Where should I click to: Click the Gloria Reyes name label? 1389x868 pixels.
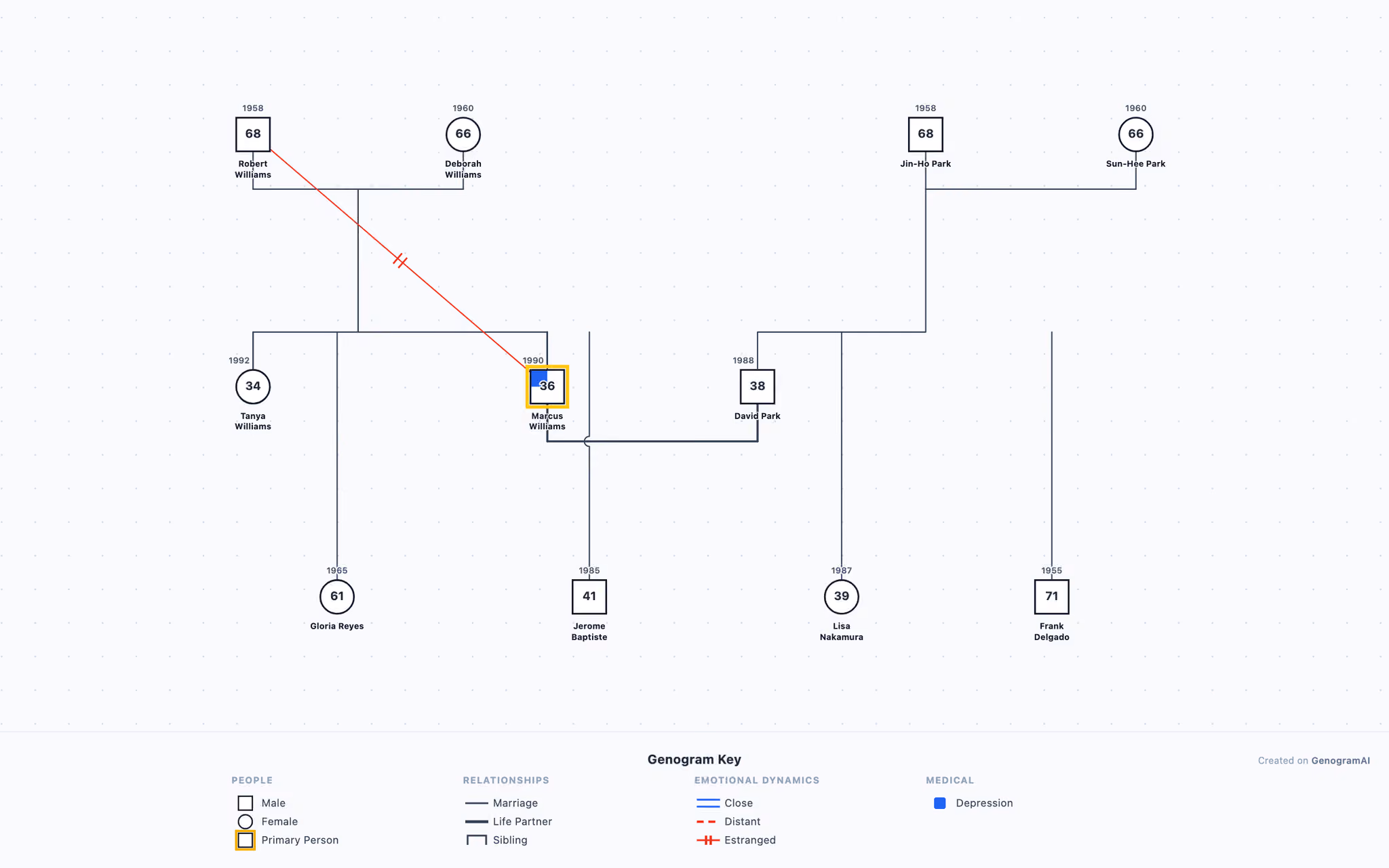[337, 627]
